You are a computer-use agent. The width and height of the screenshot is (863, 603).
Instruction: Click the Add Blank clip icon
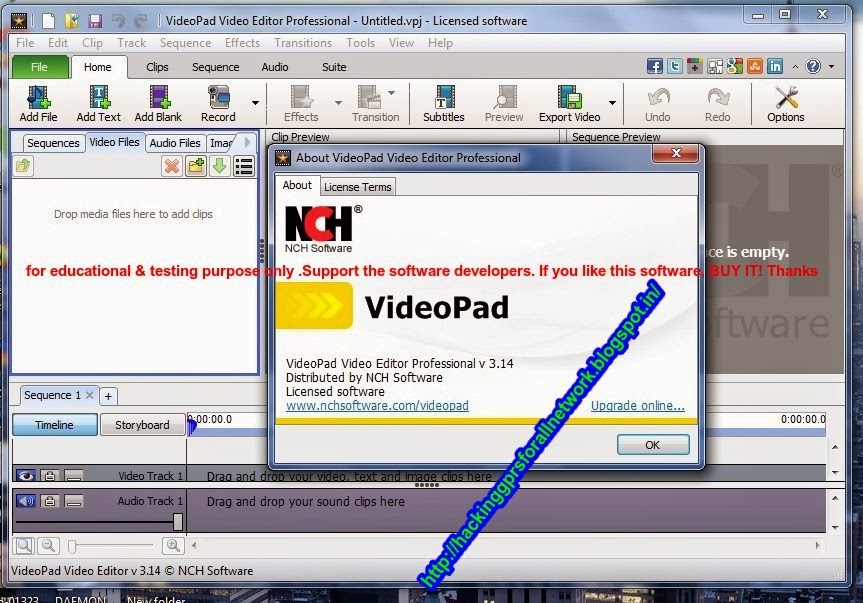coord(158,103)
